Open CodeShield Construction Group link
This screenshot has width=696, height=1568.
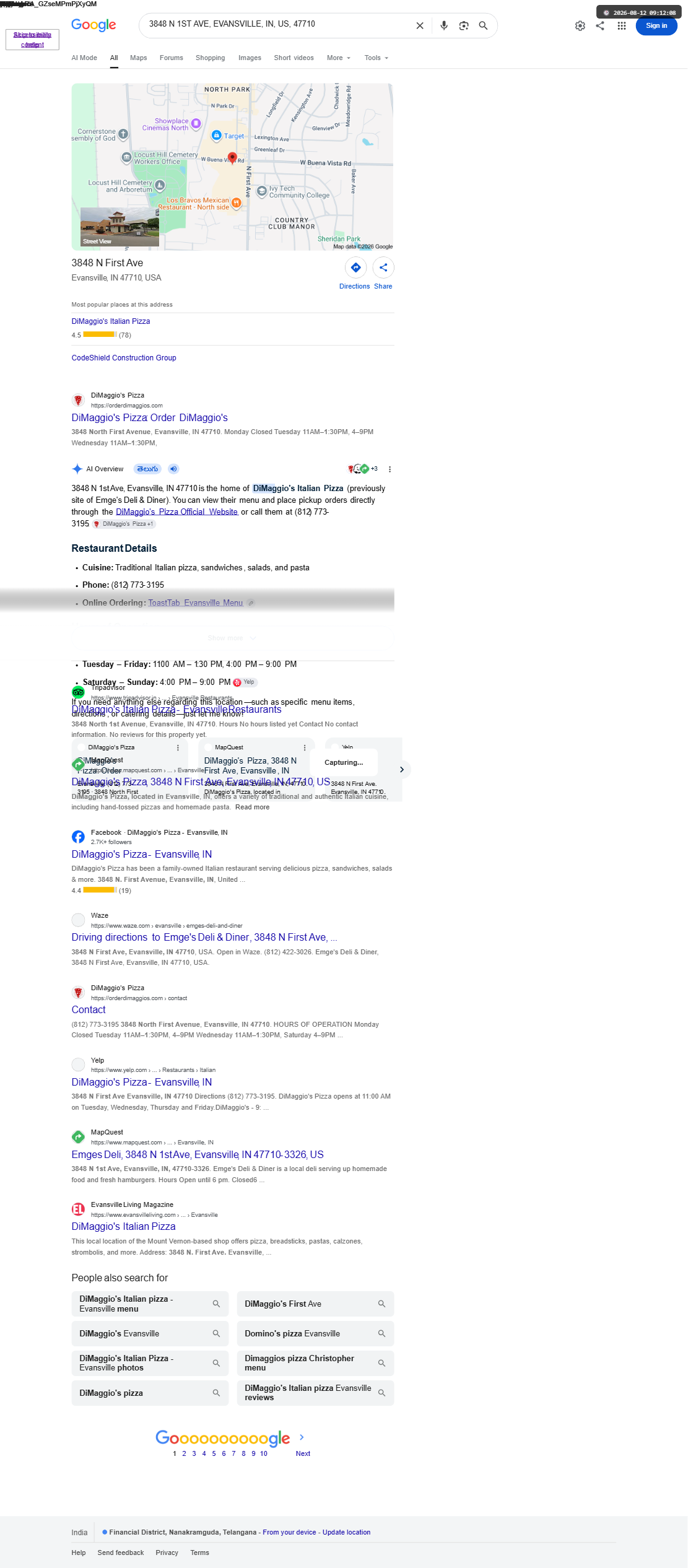point(124,358)
